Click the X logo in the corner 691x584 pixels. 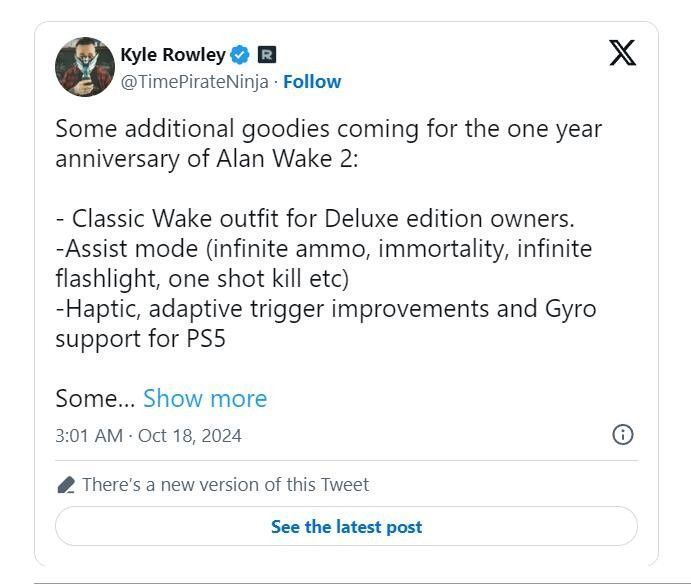click(x=622, y=53)
